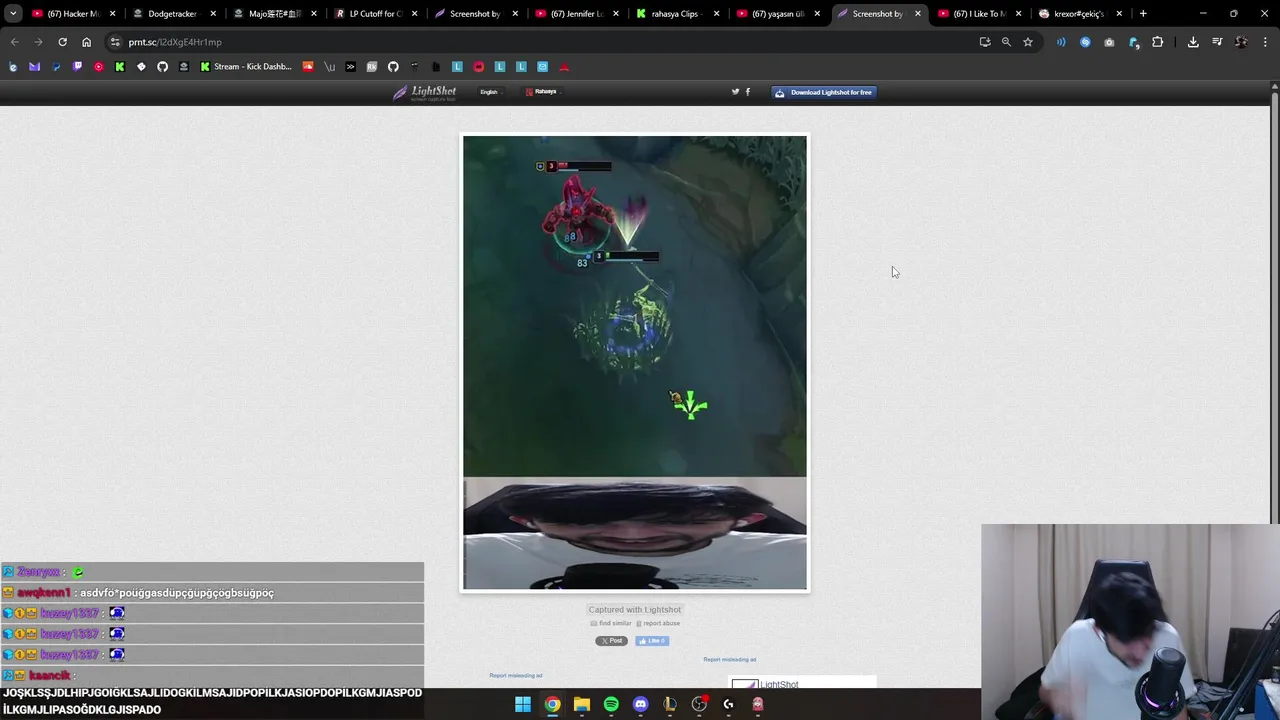The image size is (1280, 720).
Task: Install app icon in address bar
Action: (985, 42)
